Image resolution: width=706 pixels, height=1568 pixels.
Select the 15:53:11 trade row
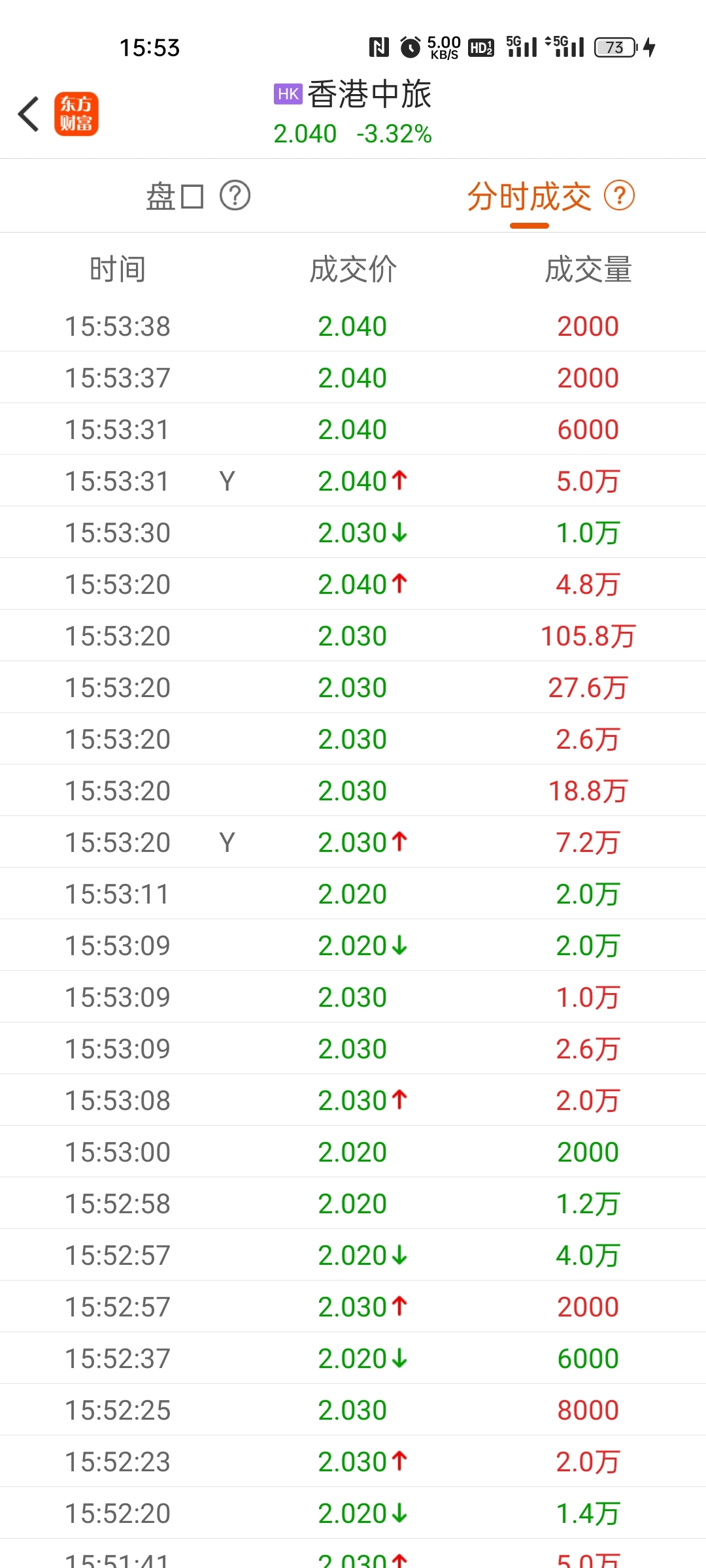pyautogui.click(x=353, y=894)
